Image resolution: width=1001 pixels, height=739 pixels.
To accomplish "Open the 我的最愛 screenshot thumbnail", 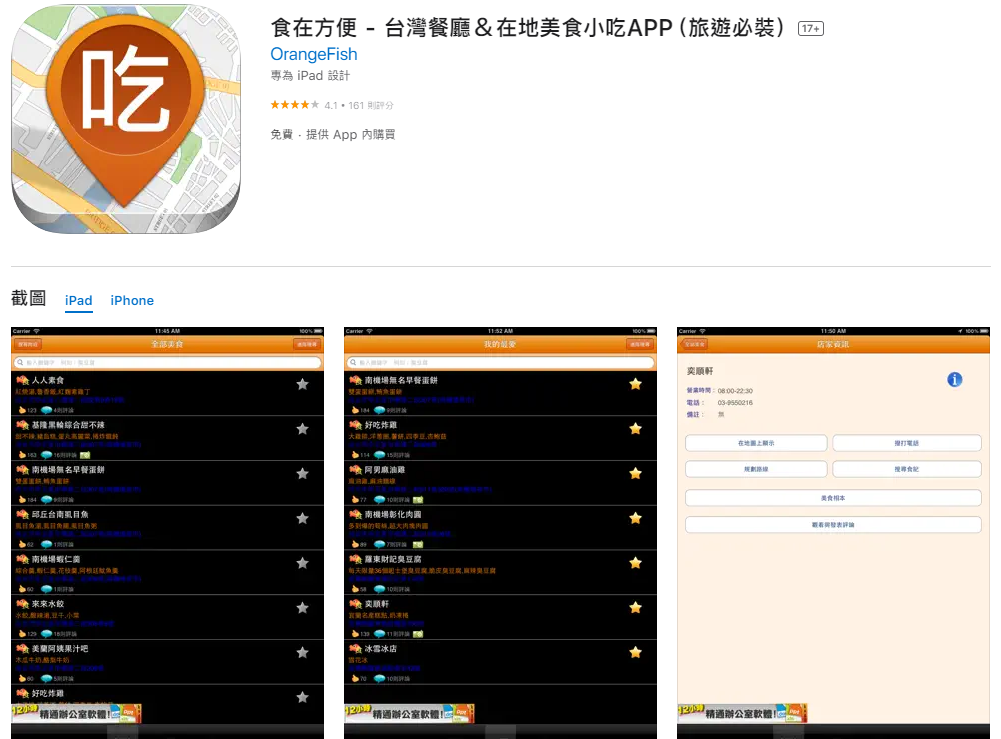I will [x=500, y=530].
